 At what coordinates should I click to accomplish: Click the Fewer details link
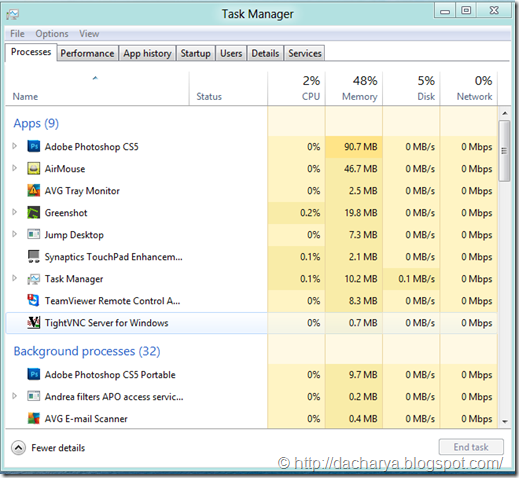[58, 448]
